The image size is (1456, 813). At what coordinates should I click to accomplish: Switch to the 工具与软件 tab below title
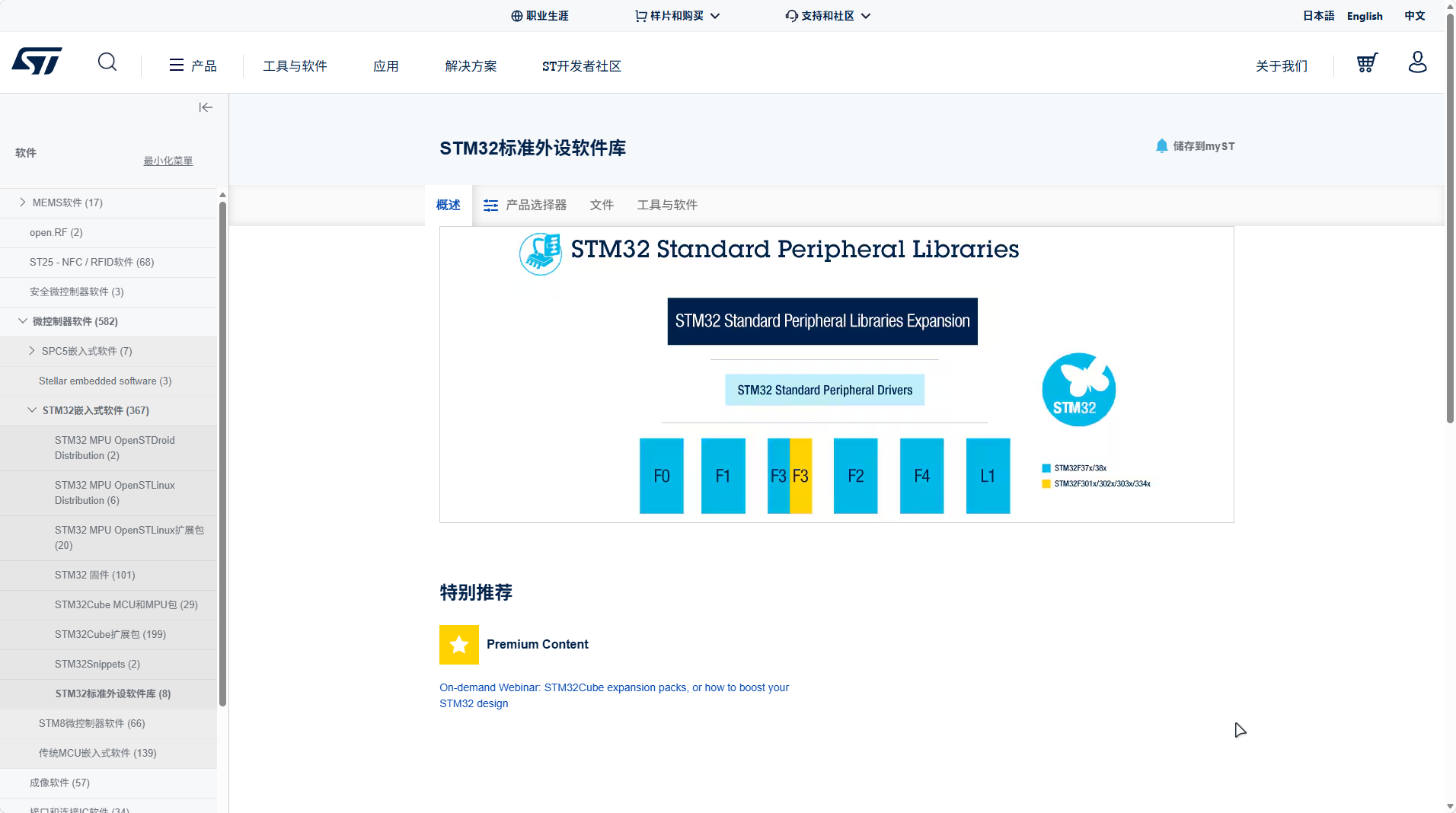coord(667,206)
